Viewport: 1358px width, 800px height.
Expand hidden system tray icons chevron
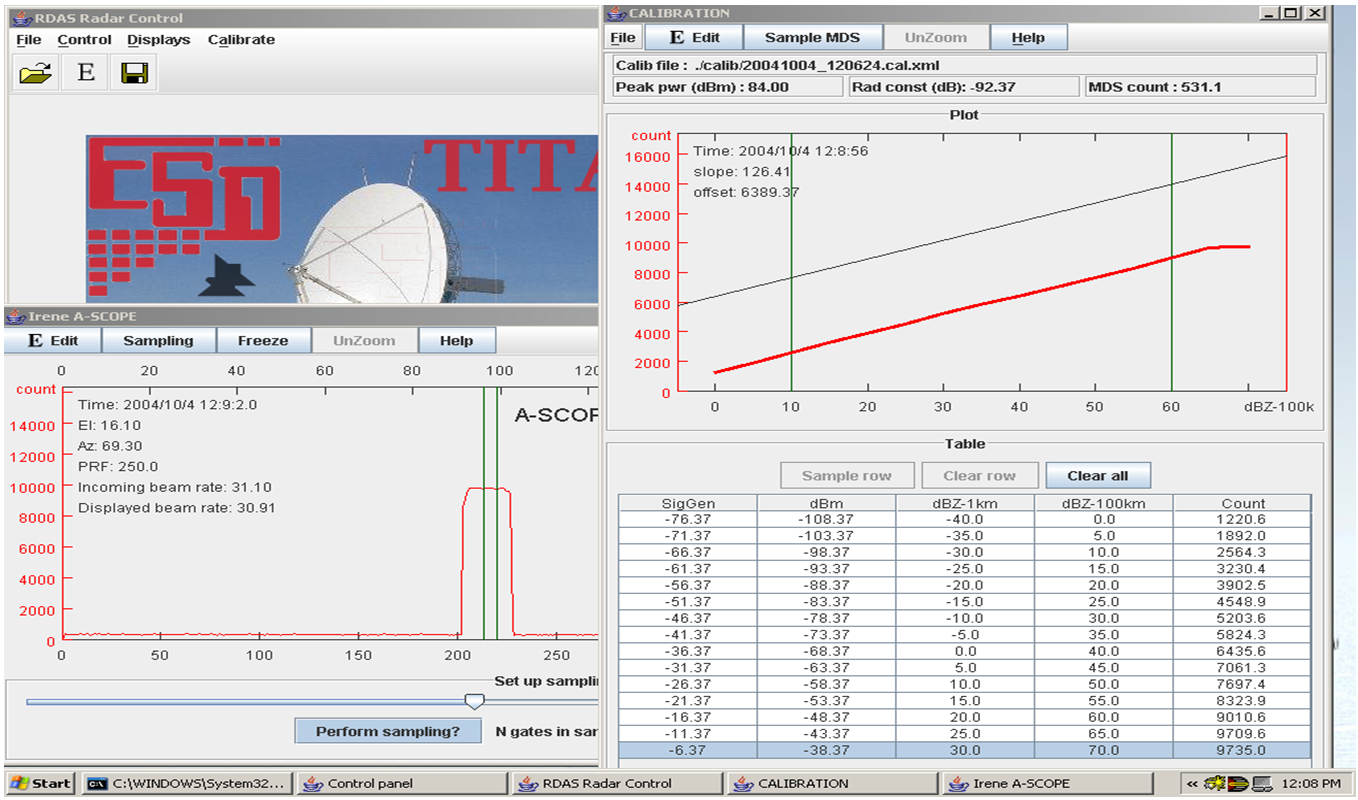tap(1191, 783)
